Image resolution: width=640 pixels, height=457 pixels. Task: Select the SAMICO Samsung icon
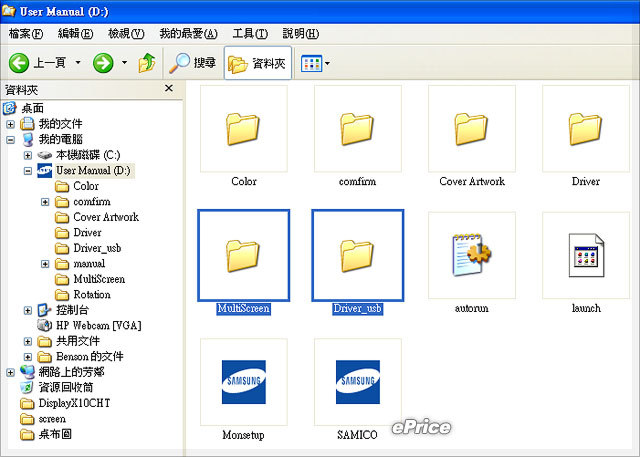pyautogui.click(x=358, y=382)
